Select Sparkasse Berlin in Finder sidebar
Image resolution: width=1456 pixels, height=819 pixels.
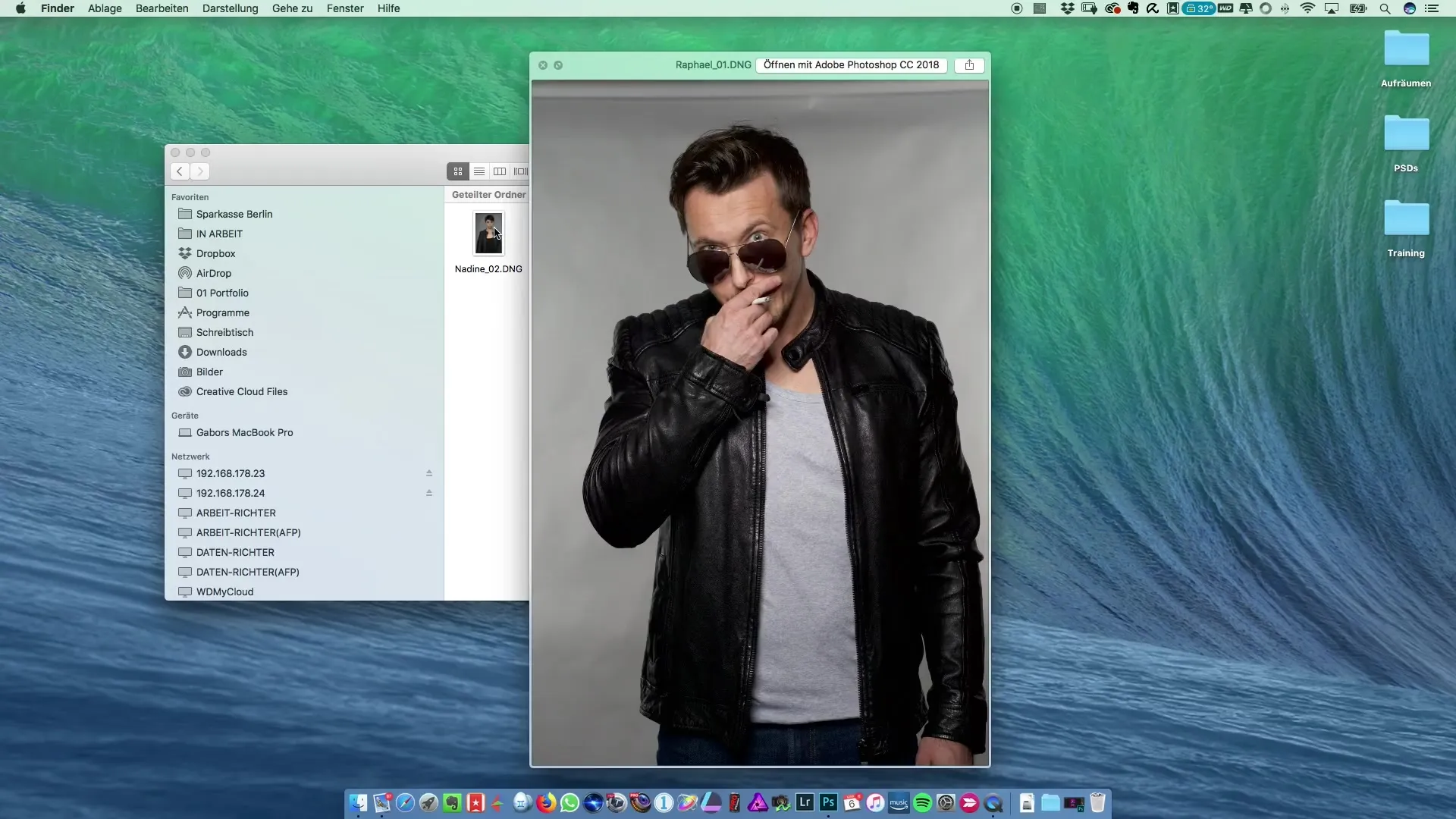pyautogui.click(x=234, y=214)
